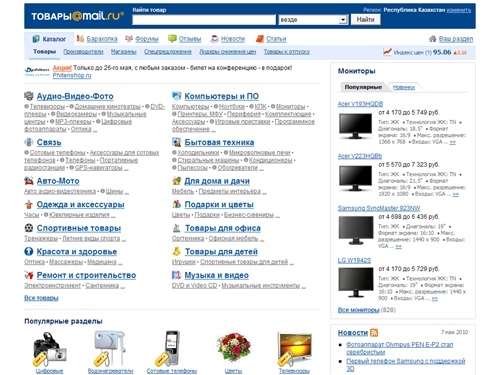
Task: Open the Лидеры снижения цен tab
Action: [x=228, y=52]
